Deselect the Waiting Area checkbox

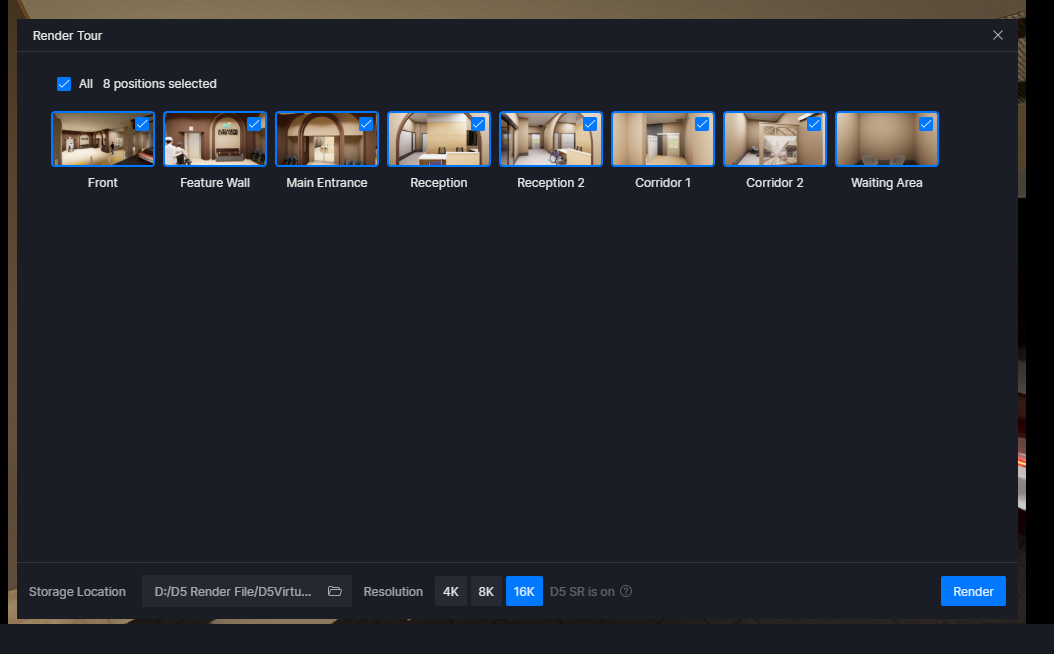tap(926, 124)
